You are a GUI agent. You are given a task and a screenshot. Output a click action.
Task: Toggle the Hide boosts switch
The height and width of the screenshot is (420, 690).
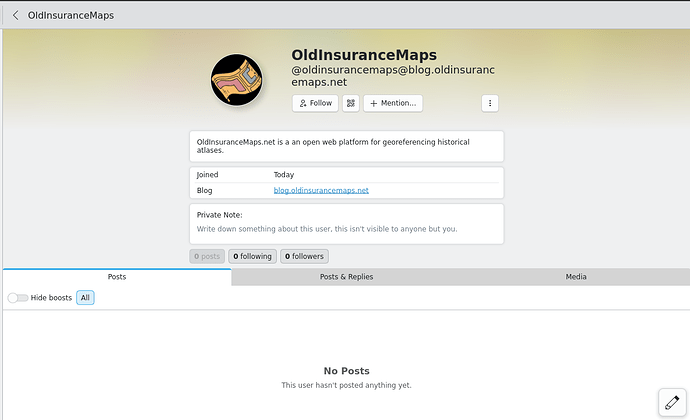coord(18,298)
